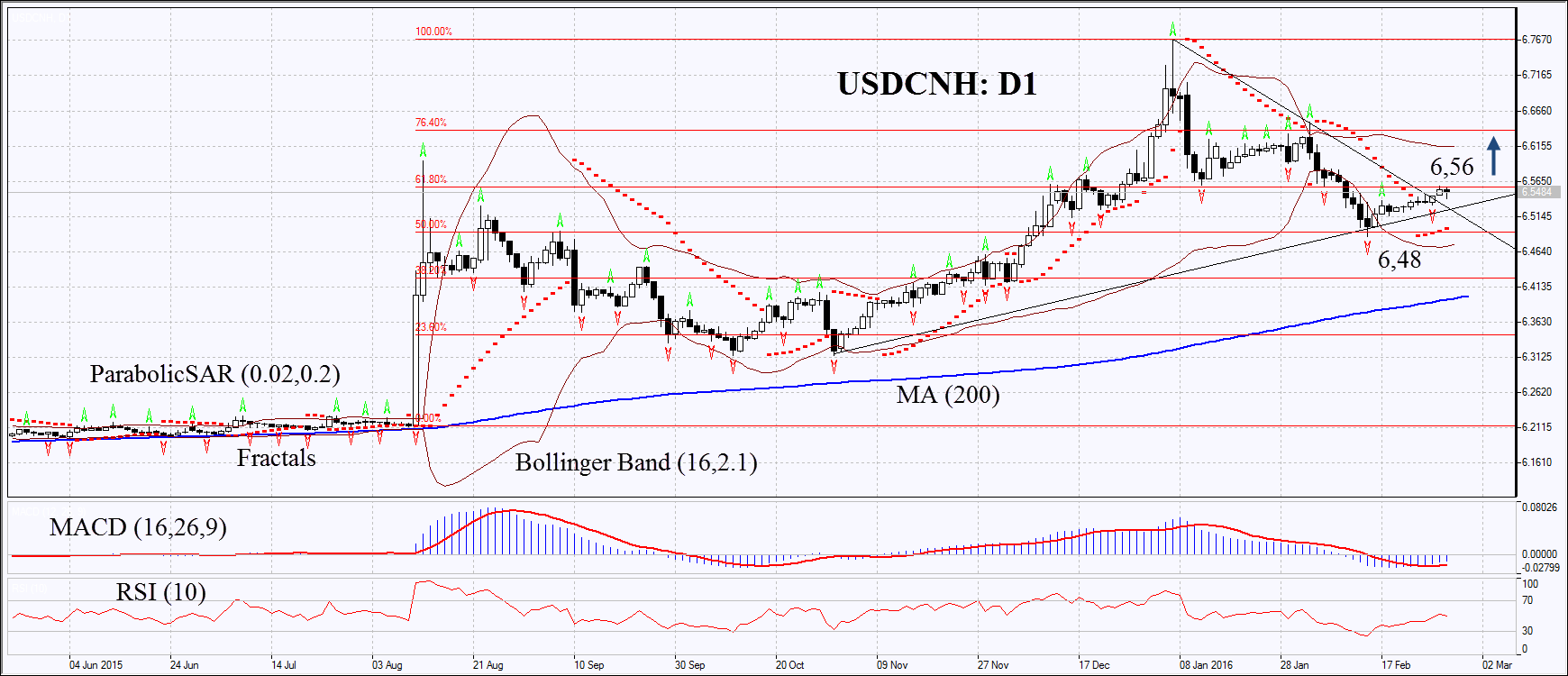Click the 6.2115 price axis value
This screenshot has width=1568, height=676.
coord(1536,427)
